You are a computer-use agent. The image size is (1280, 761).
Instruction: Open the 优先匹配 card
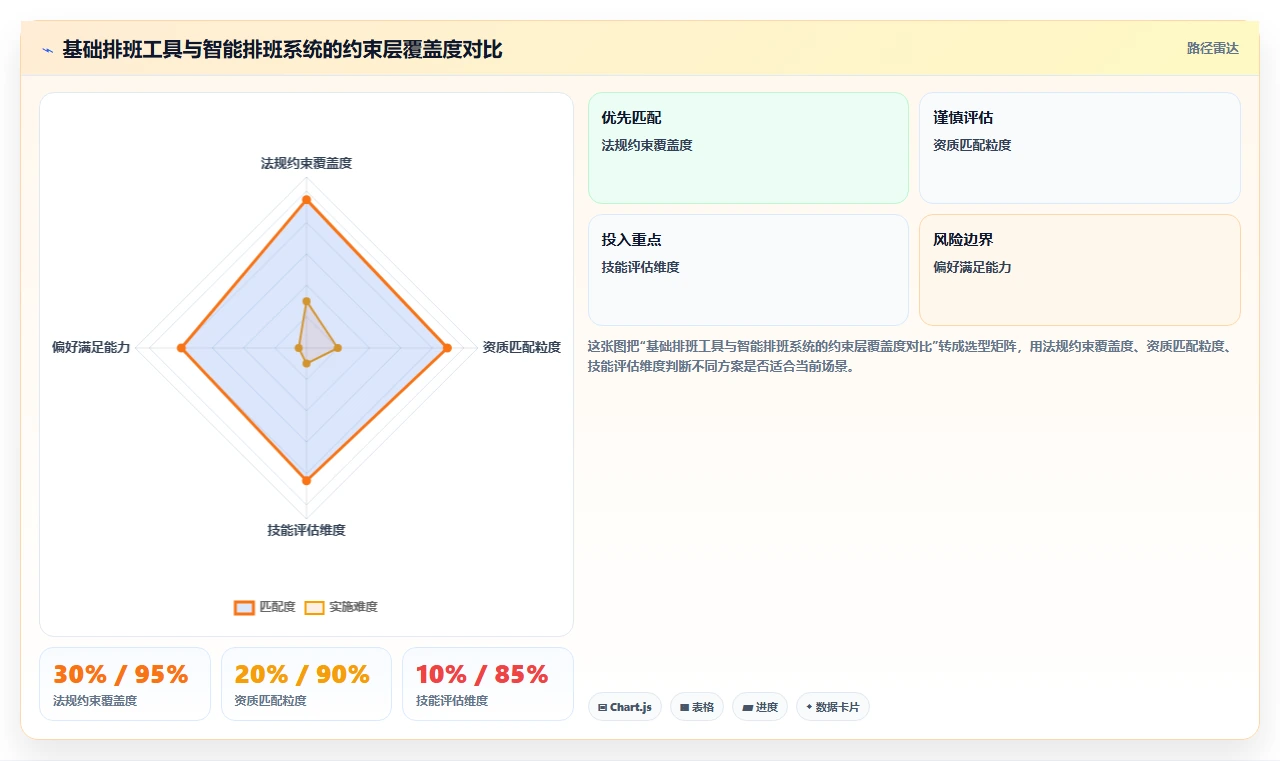point(748,148)
